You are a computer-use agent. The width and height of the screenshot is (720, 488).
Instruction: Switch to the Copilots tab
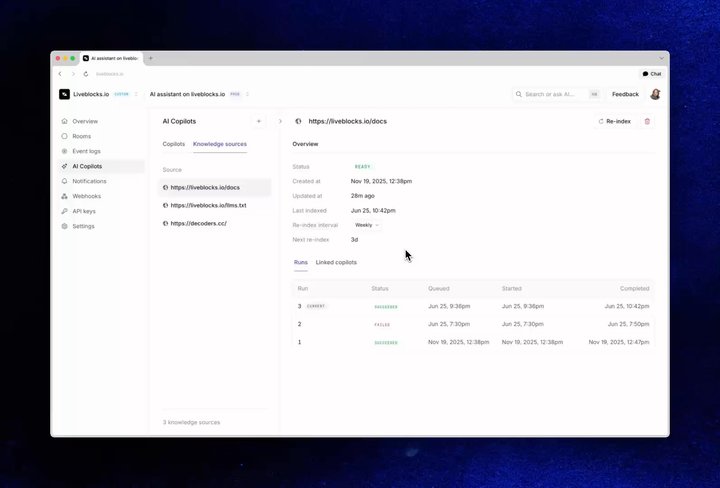click(174, 144)
